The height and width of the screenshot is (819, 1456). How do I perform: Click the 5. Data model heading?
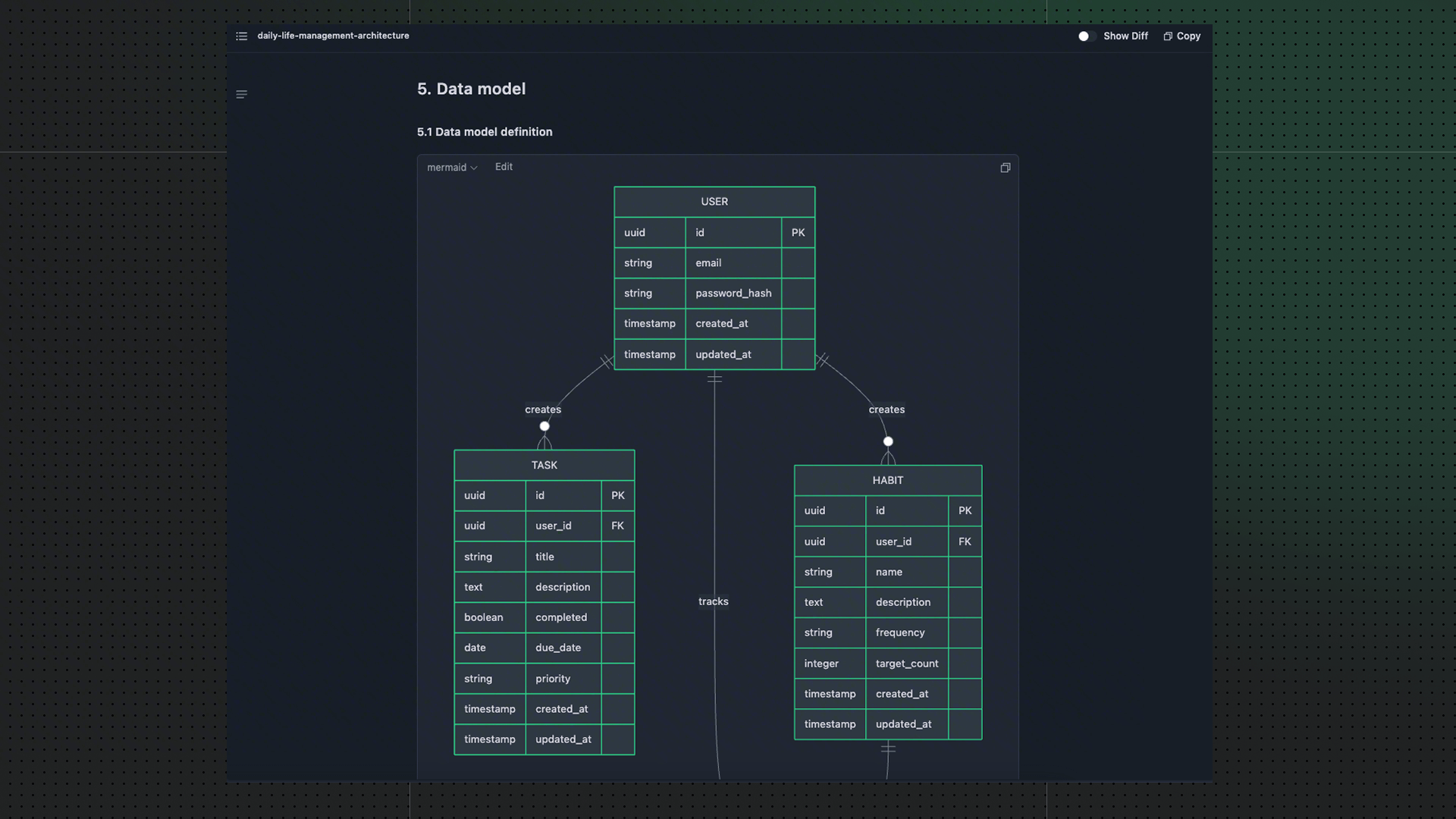(471, 89)
